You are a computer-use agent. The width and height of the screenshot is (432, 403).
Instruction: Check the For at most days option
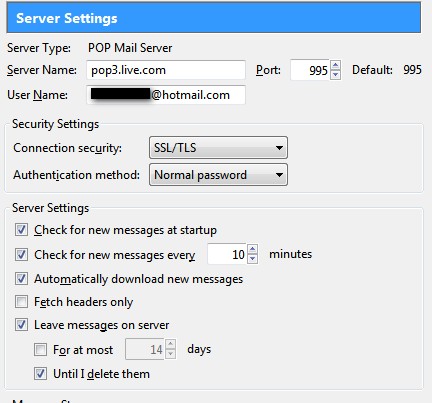pos(40,350)
